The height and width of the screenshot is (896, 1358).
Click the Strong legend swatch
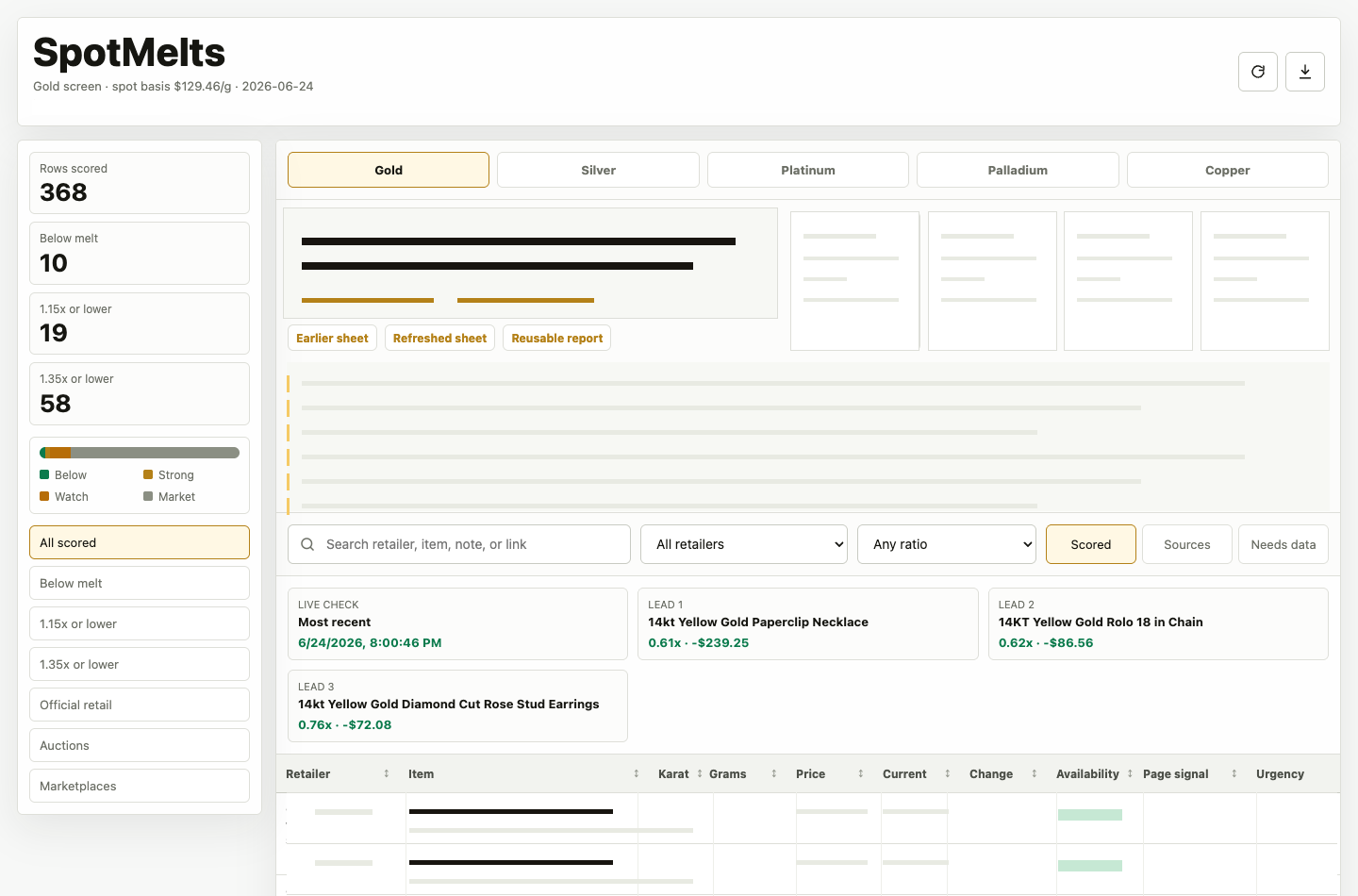[148, 474]
